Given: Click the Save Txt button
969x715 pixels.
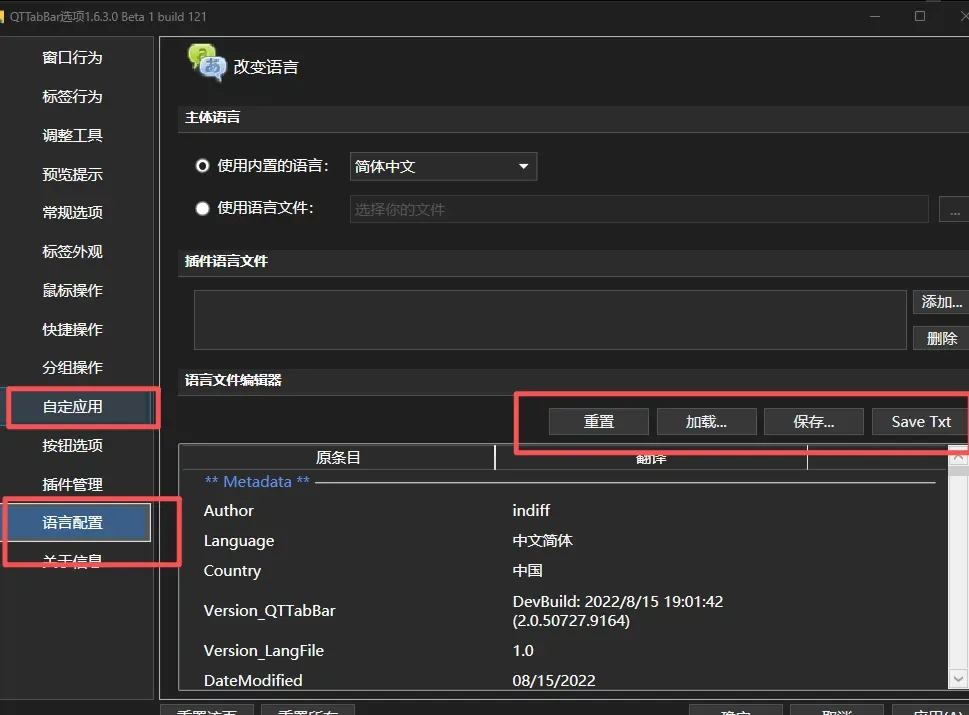Looking at the screenshot, I should [921, 421].
